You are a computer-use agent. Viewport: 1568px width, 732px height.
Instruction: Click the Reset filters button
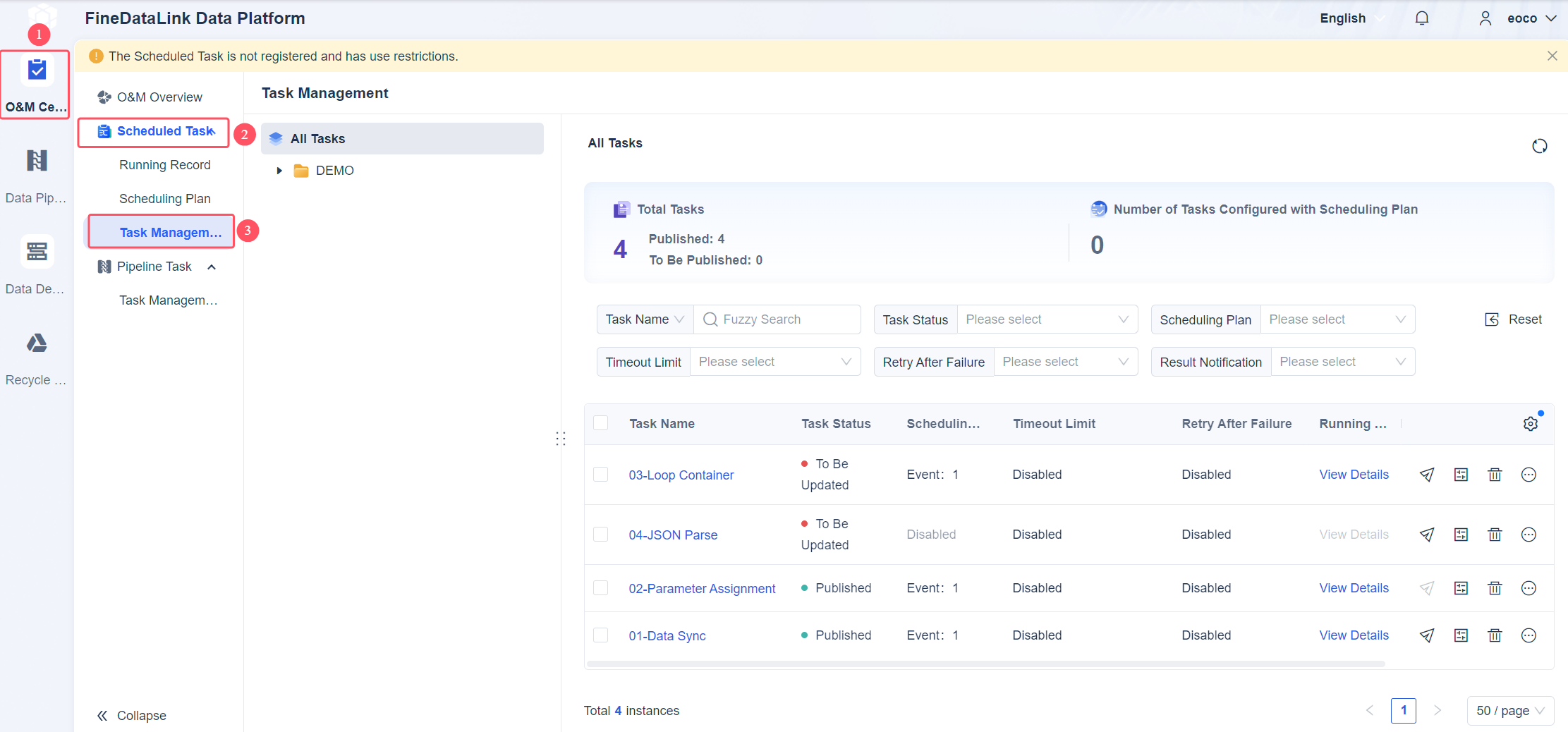tap(1514, 319)
